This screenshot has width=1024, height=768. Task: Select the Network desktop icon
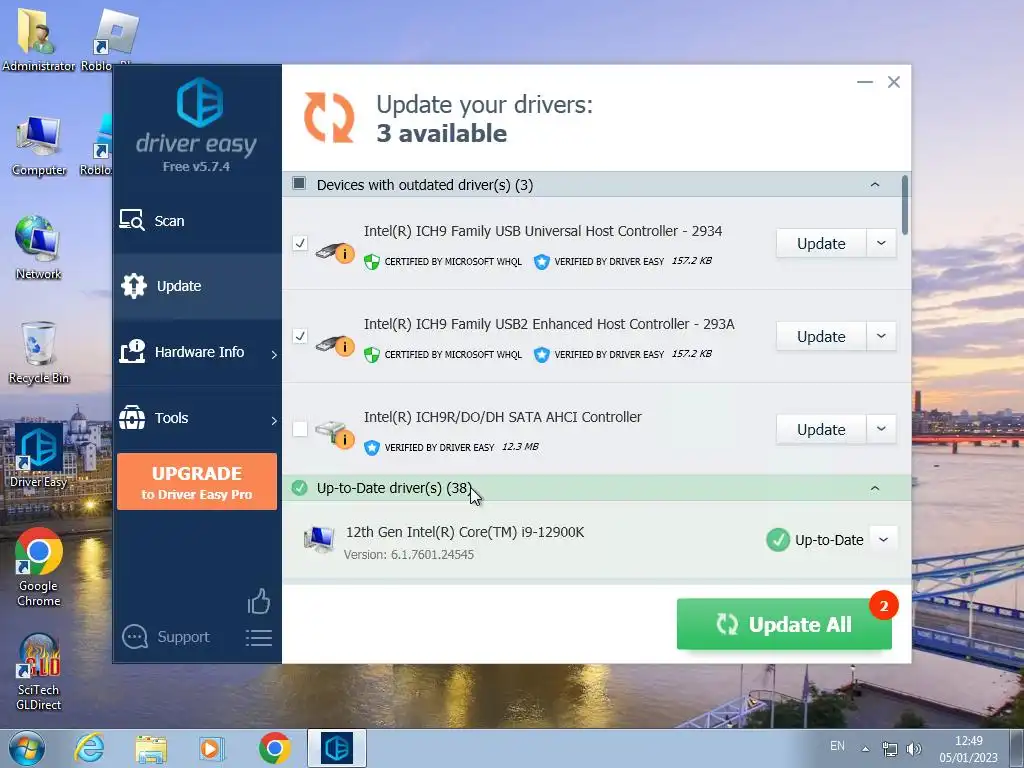[x=39, y=248]
